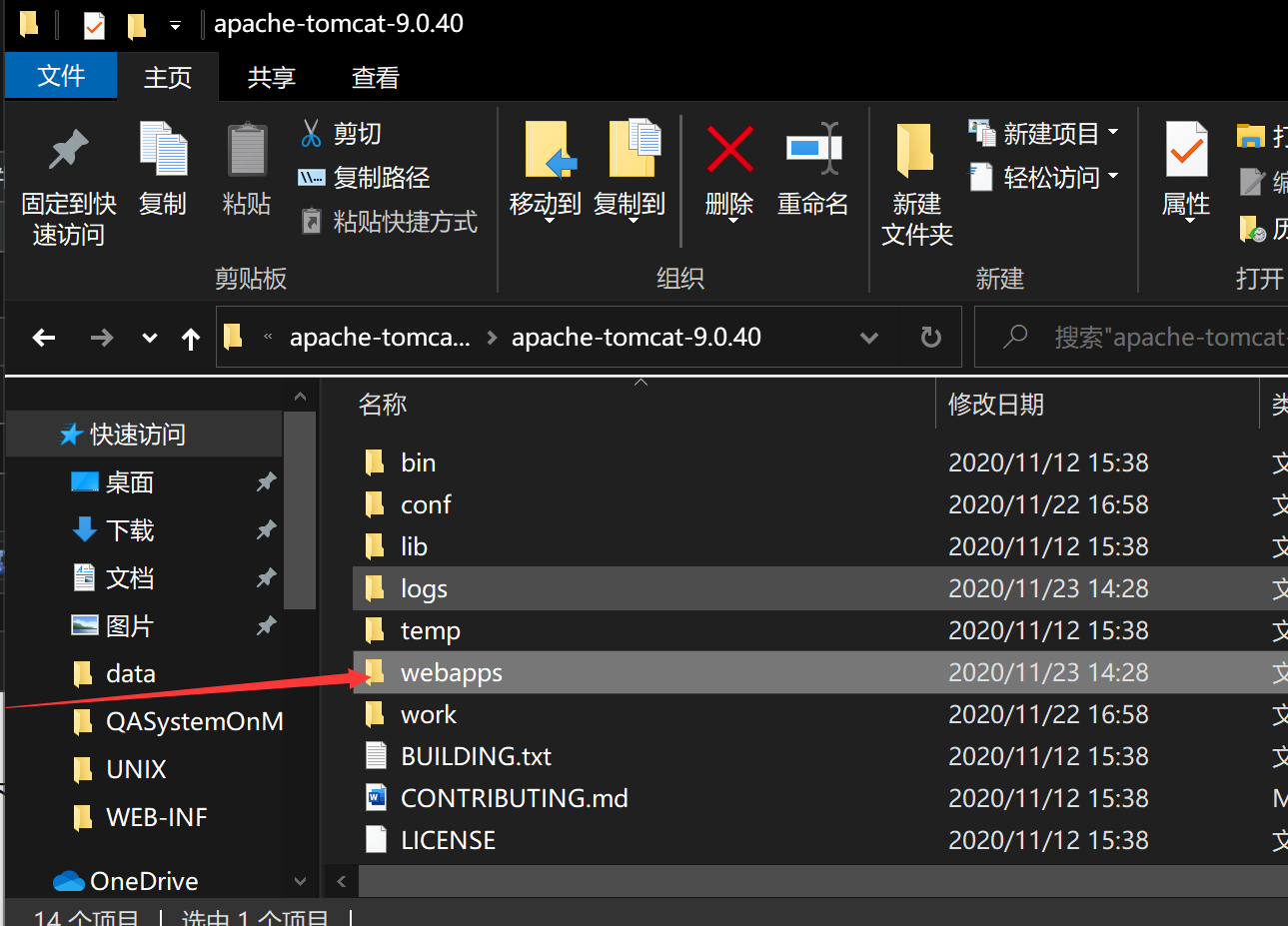Select the webapps folder in file list
1288x926 pixels.
[x=452, y=672]
